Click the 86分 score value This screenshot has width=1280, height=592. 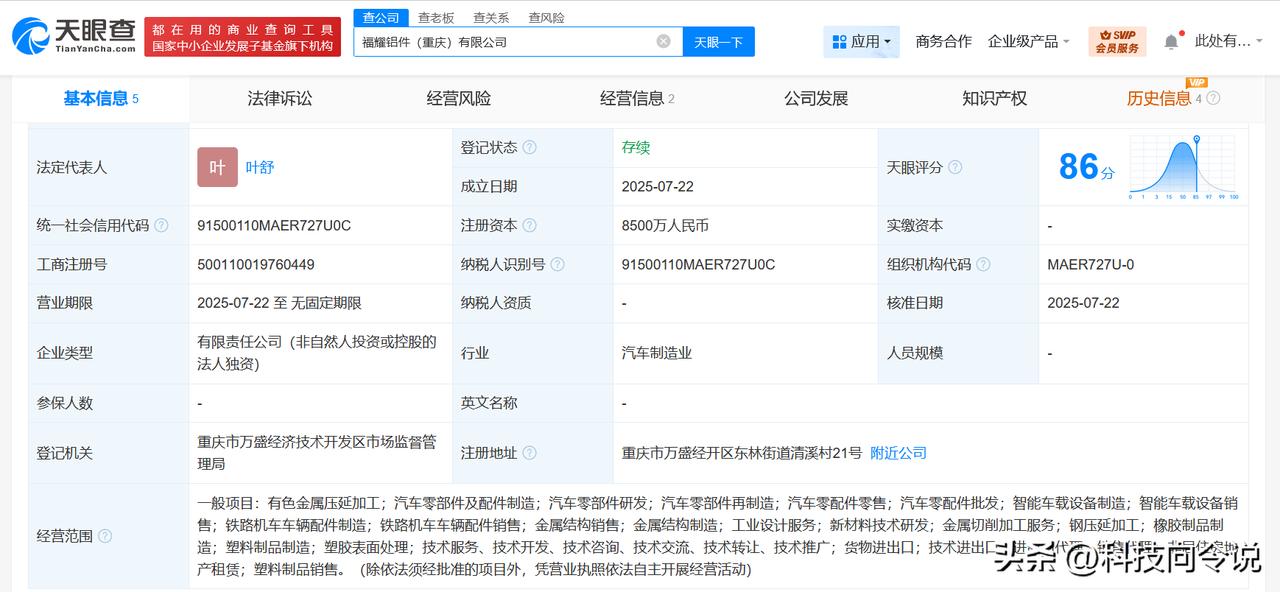(1086, 166)
